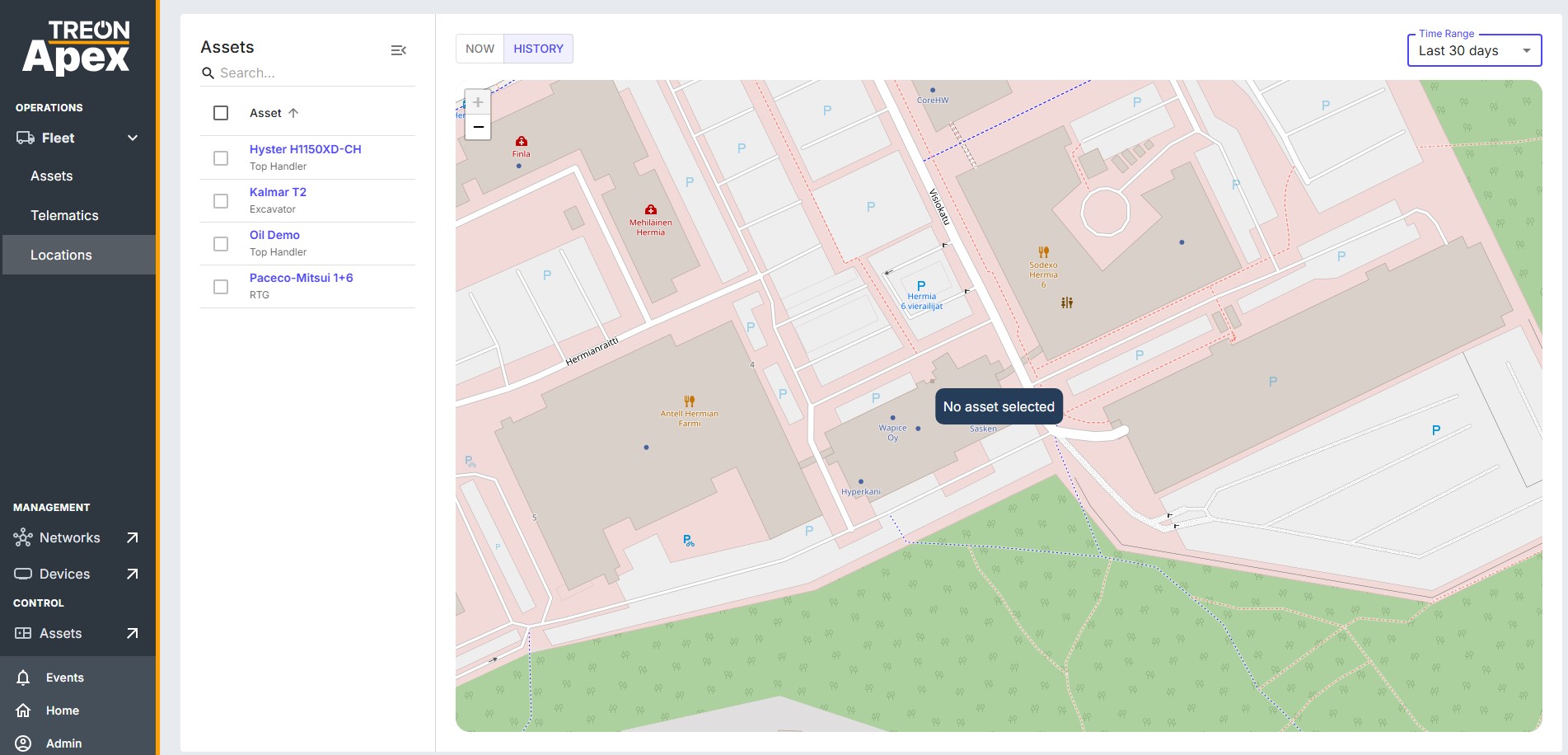Open the Time Range dropdown
Image resolution: width=1568 pixels, height=755 pixels.
(1474, 50)
